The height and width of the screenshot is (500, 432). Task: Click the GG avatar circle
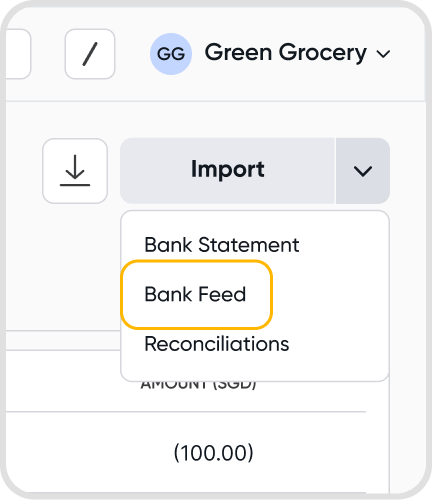click(171, 54)
